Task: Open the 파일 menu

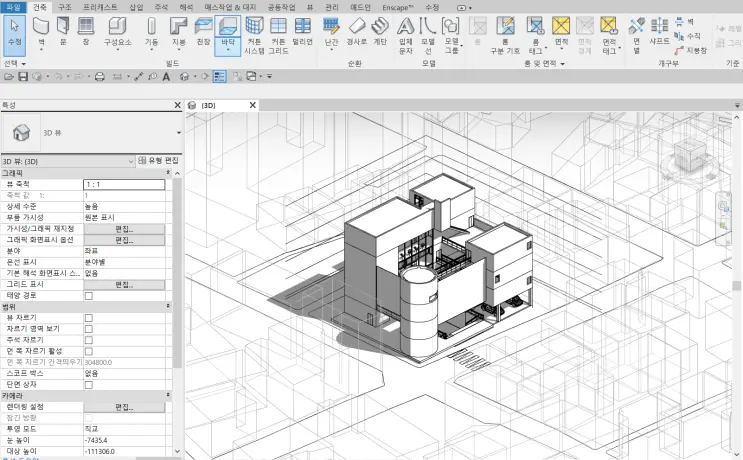Action: tap(13, 7)
